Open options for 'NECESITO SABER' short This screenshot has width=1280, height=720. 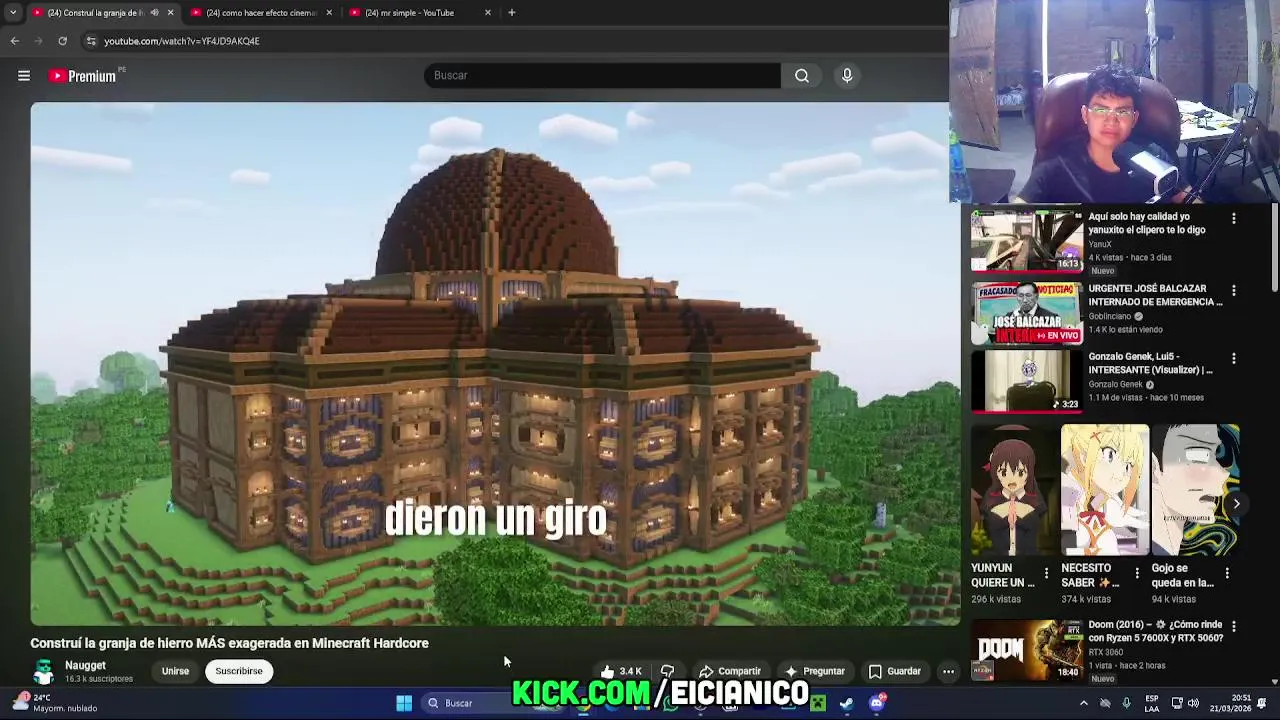(x=1136, y=573)
